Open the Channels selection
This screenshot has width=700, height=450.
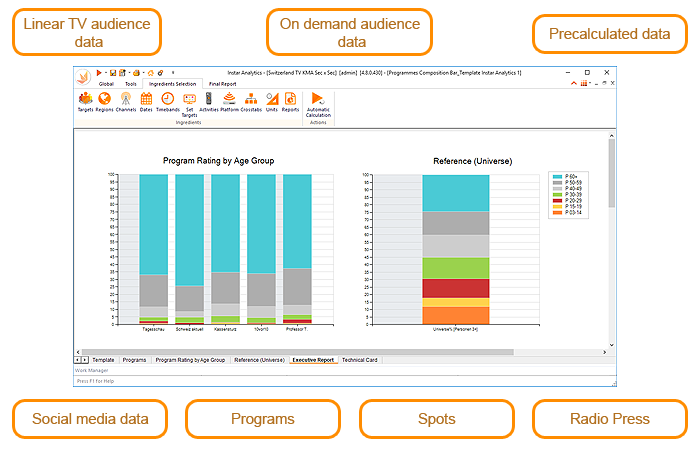(x=125, y=100)
